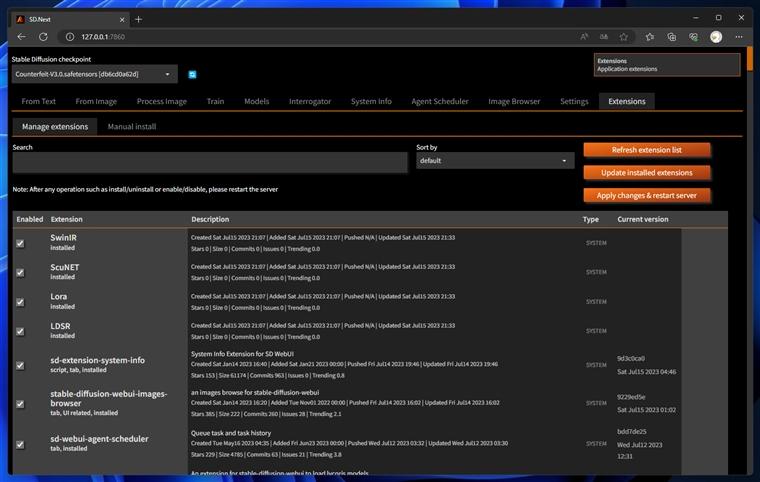This screenshot has width=760, height=482.
Task: Uncheck the SwinIR extension checkbox
Action: point(20,243)
